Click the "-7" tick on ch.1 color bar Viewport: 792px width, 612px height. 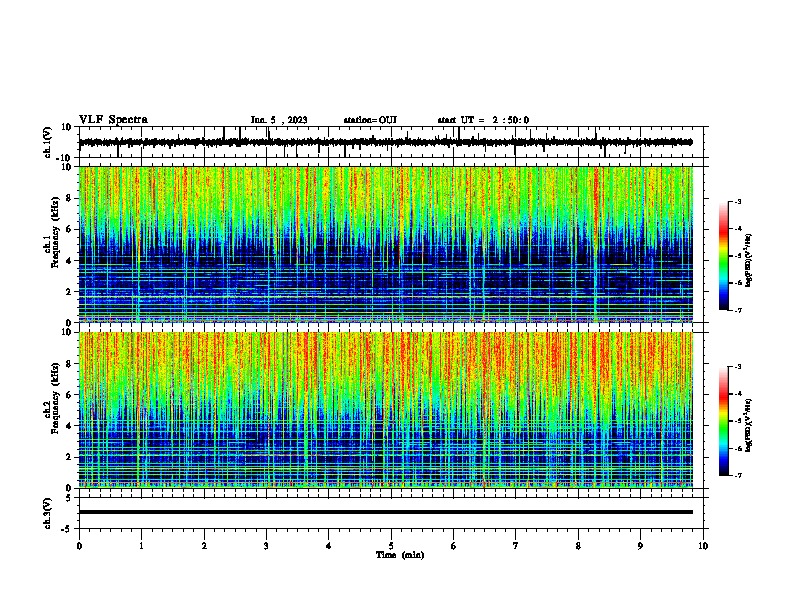[738, 310]
